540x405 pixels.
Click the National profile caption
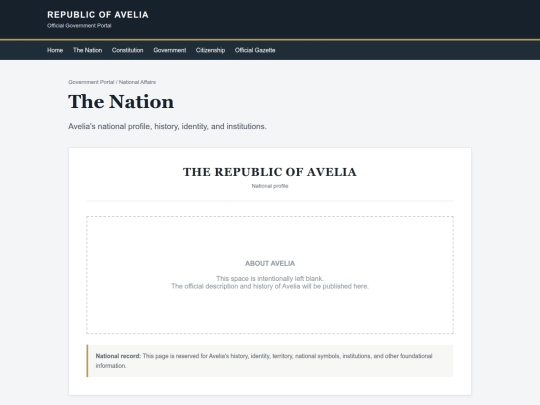[x=270, y=186]
